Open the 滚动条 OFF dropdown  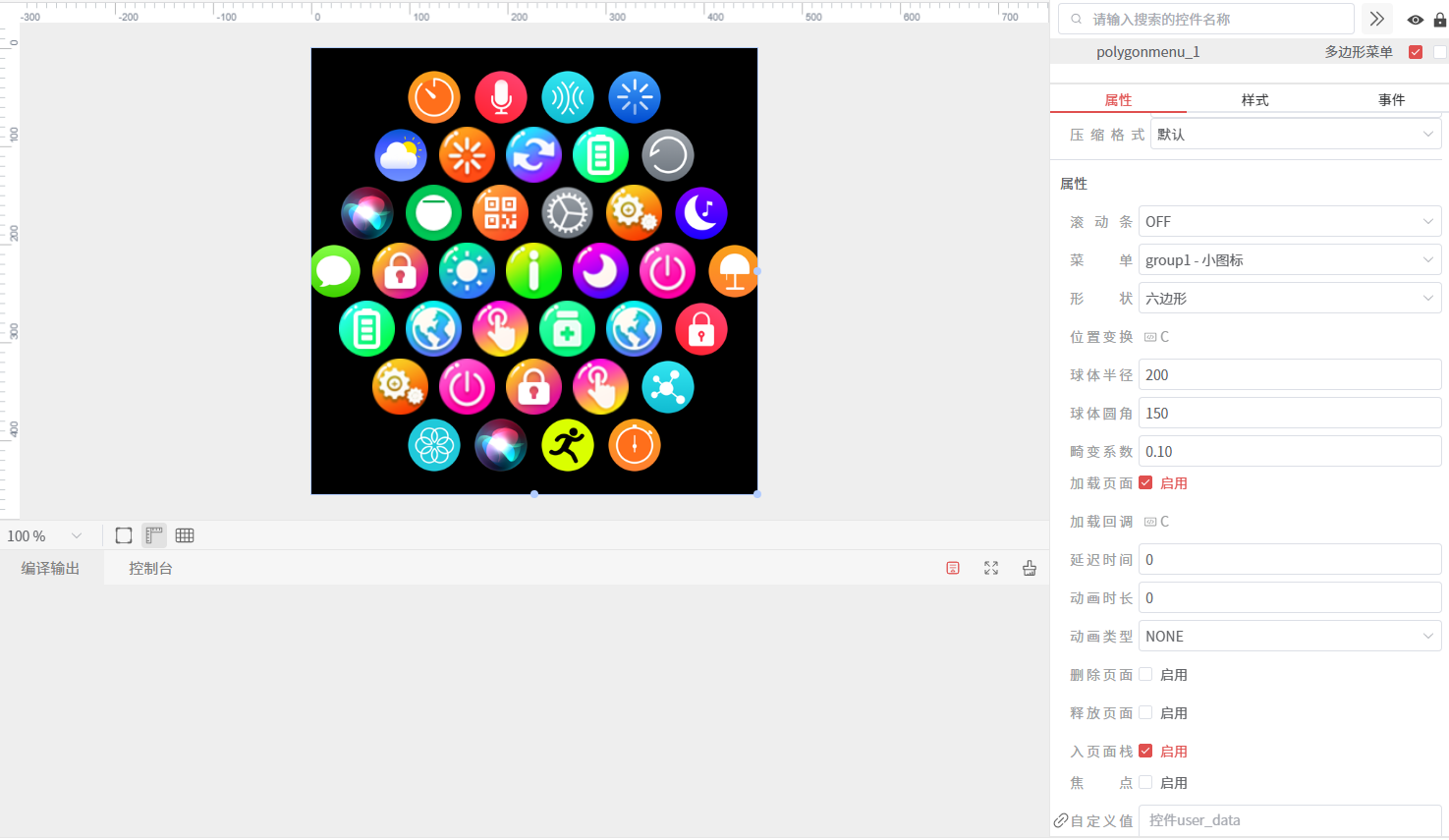pos(1290,222)
